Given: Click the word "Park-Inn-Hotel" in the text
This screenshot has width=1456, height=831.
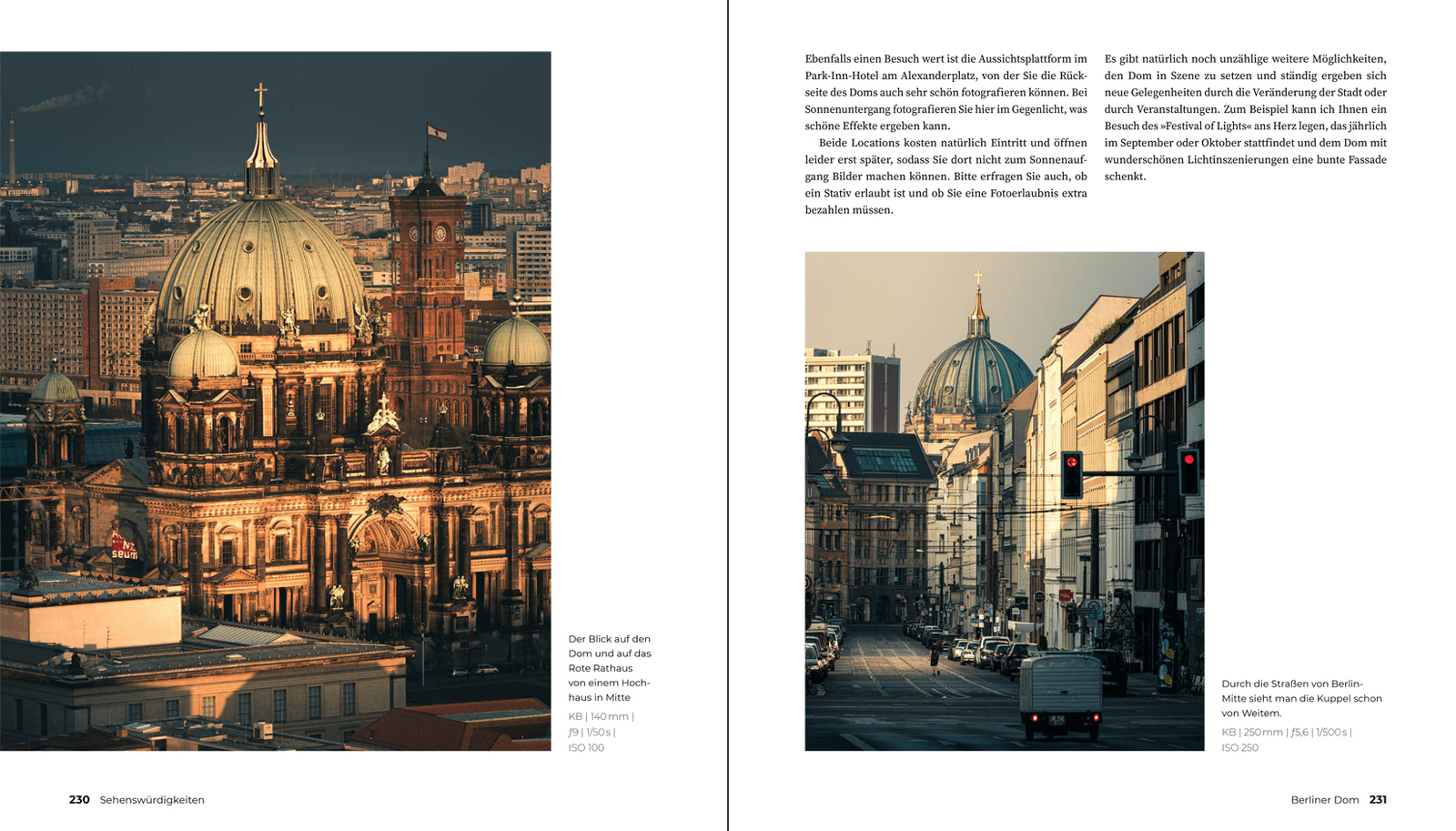Looking at the screenshot, I should click(842, 76).
